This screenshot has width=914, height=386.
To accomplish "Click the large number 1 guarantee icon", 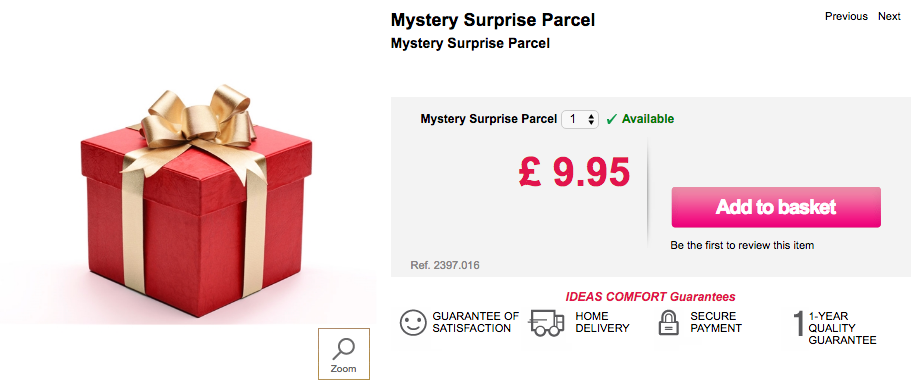I will tap(799, 324).
